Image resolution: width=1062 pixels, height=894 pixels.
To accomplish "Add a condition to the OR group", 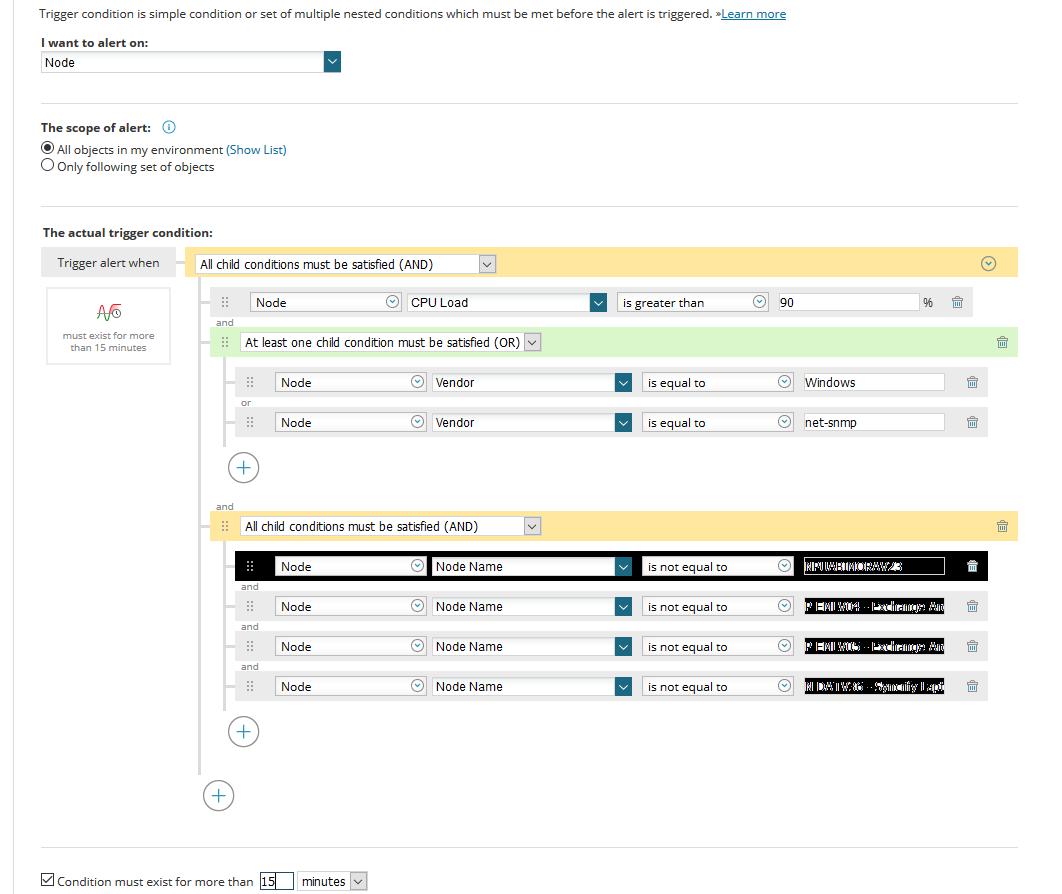I will [x=243, y=468].
